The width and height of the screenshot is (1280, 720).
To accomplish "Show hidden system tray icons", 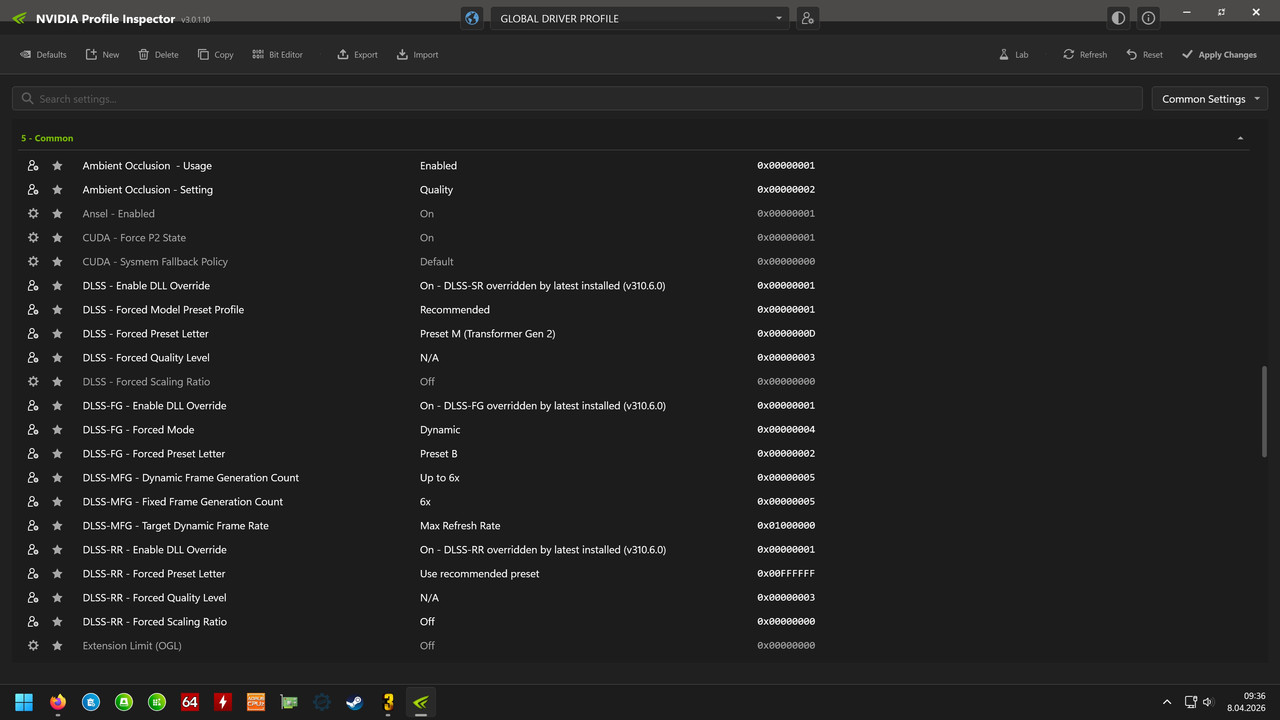I will (1167, 702).
